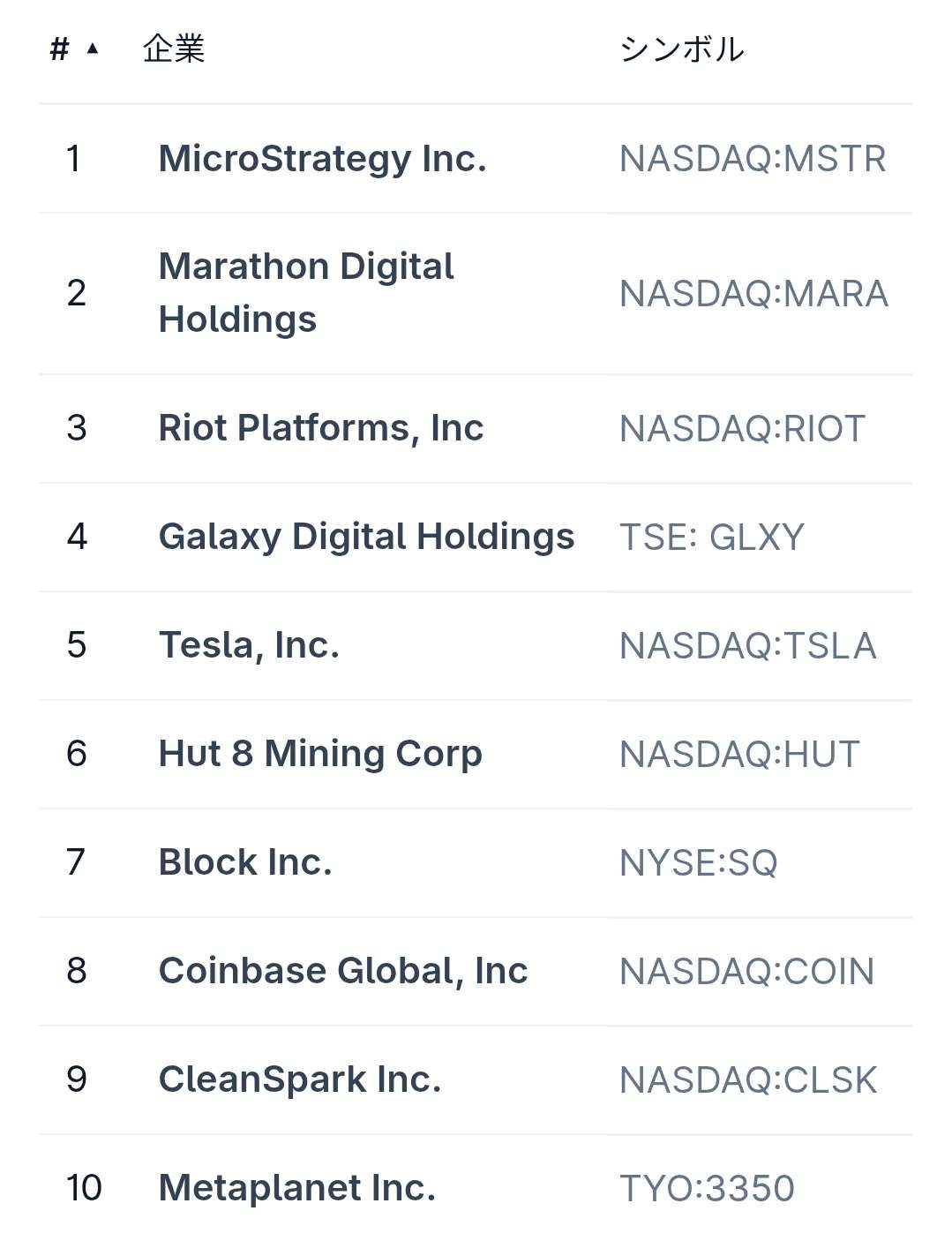Image resolution: width=952 pixels, height=1241 pixels.
Task: Open MicroStrategy Inc. company link
Action: [x=322, y=159]
